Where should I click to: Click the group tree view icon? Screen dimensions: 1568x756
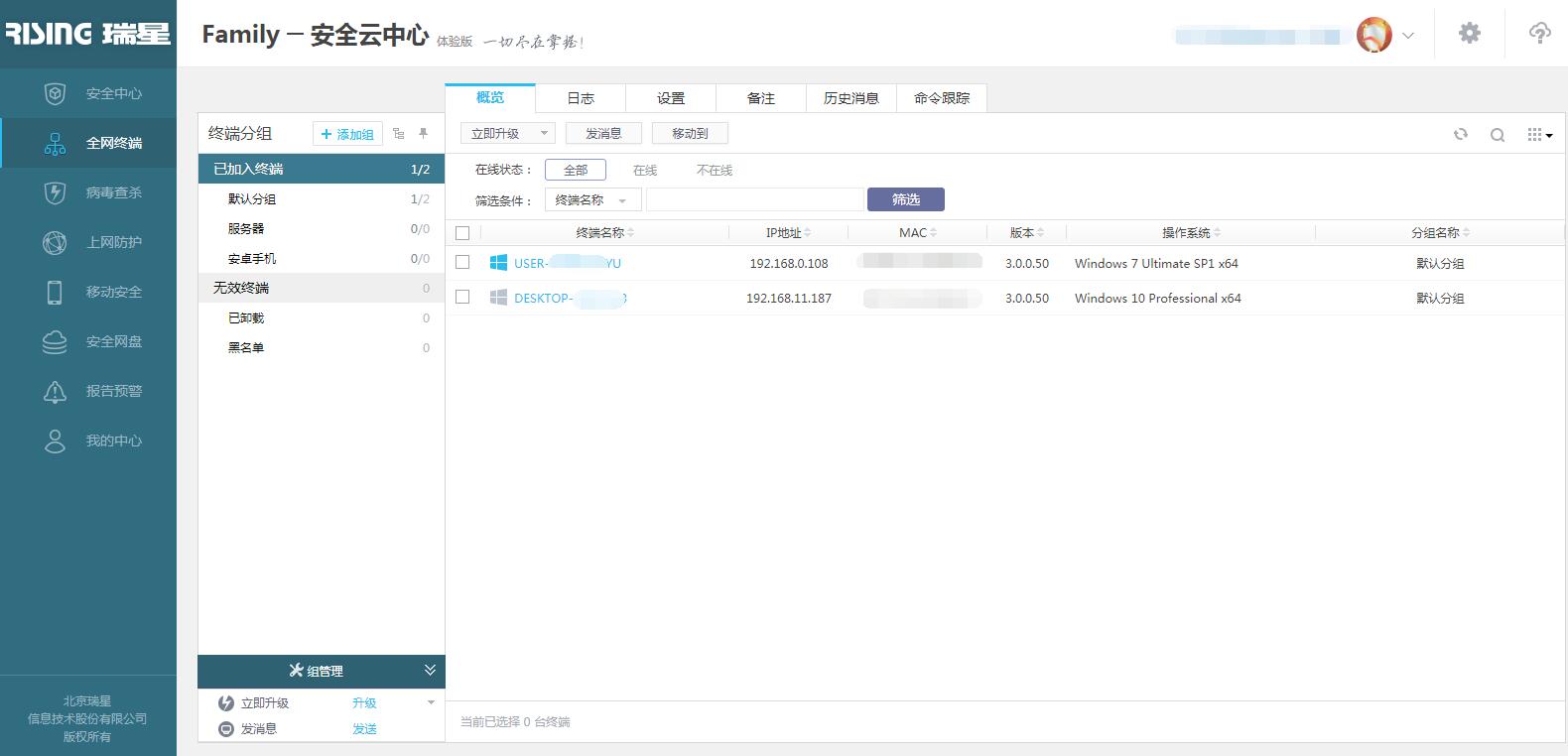click(398, 134)
